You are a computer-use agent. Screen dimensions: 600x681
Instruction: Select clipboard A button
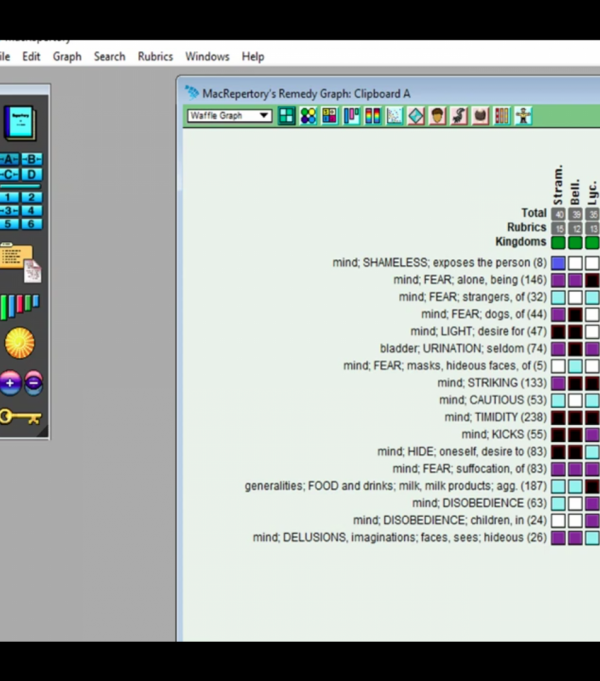click(9, 159)
